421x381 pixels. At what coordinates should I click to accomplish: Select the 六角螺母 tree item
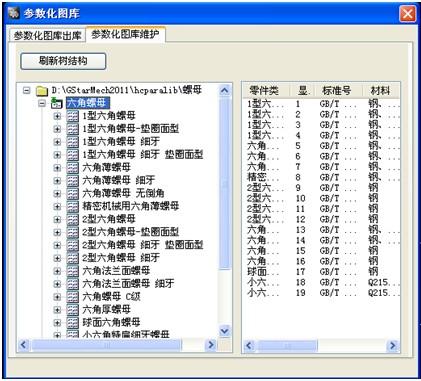click(x=87, y=103)
